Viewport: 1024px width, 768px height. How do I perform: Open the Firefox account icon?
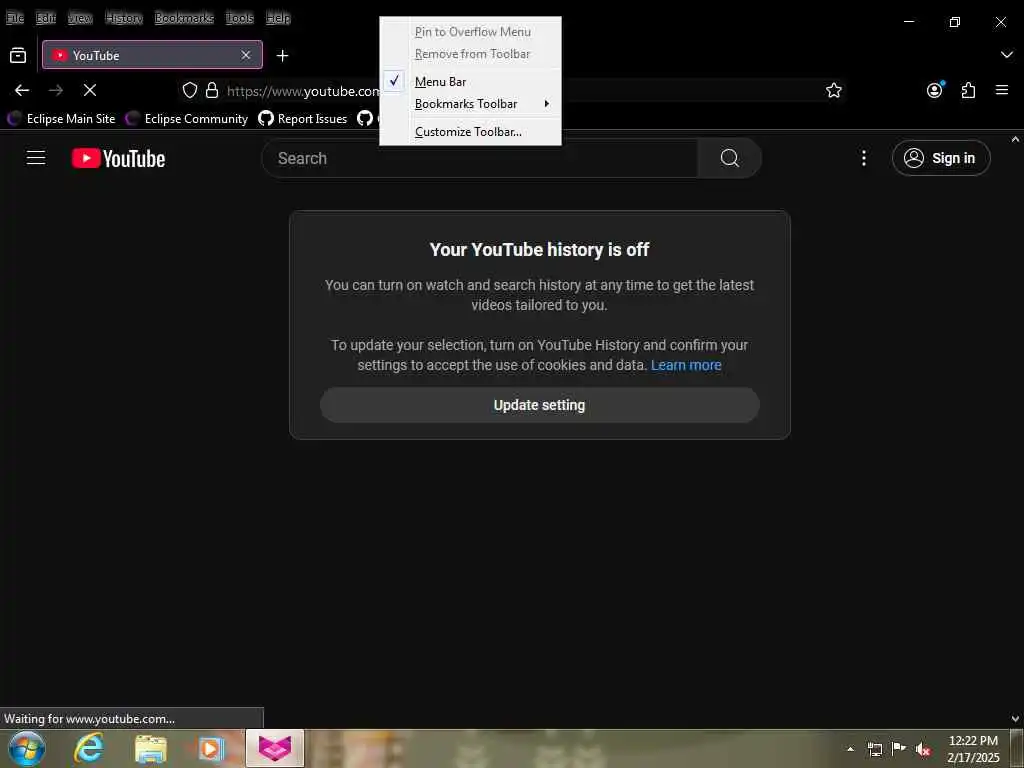click(x=935, y=90)
